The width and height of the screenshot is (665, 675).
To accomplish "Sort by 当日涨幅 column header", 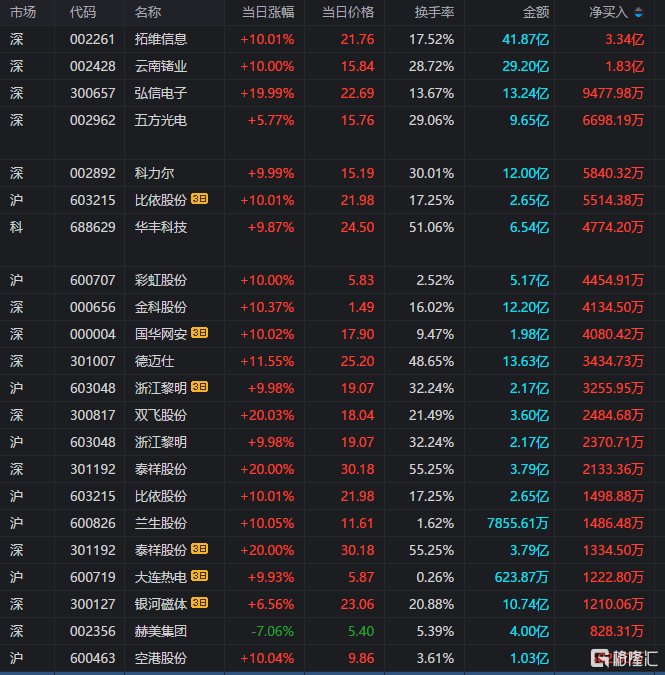I will click(268, 13).
